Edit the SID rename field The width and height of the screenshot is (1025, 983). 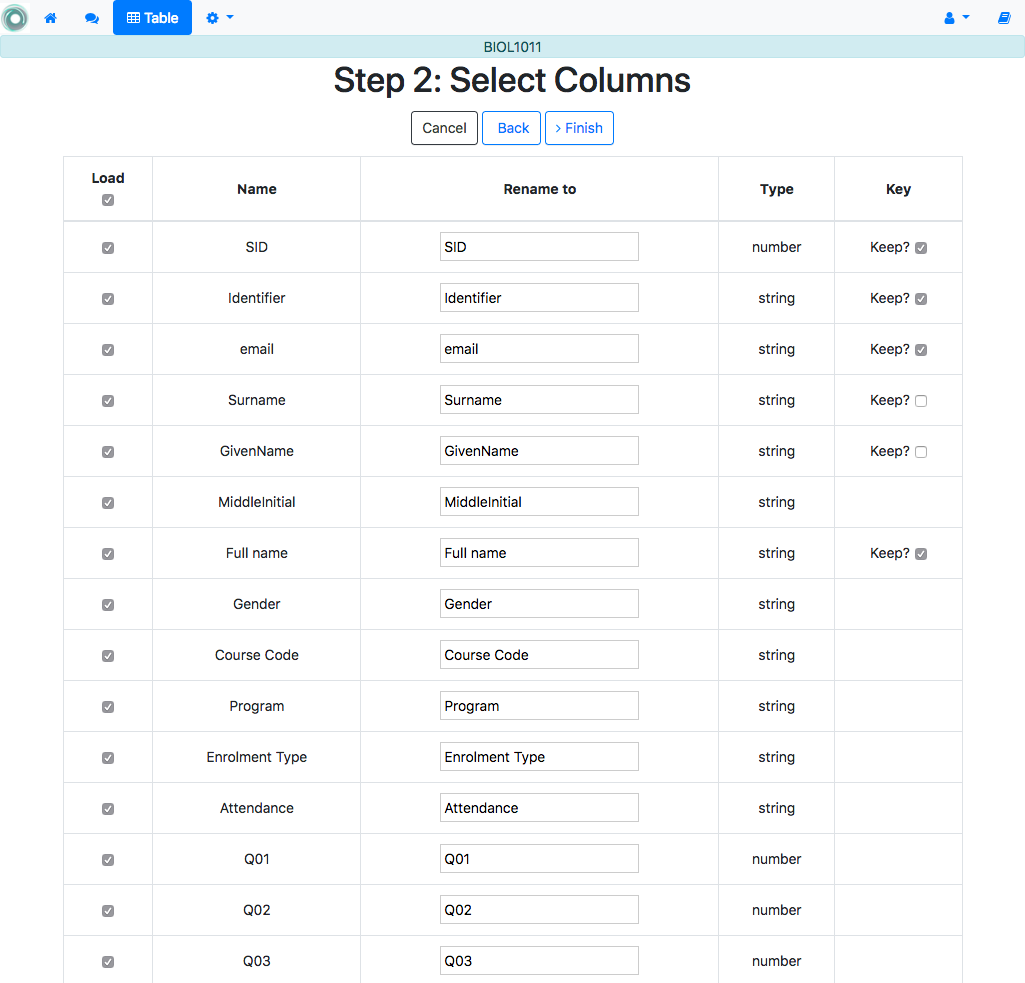(539, 246)
